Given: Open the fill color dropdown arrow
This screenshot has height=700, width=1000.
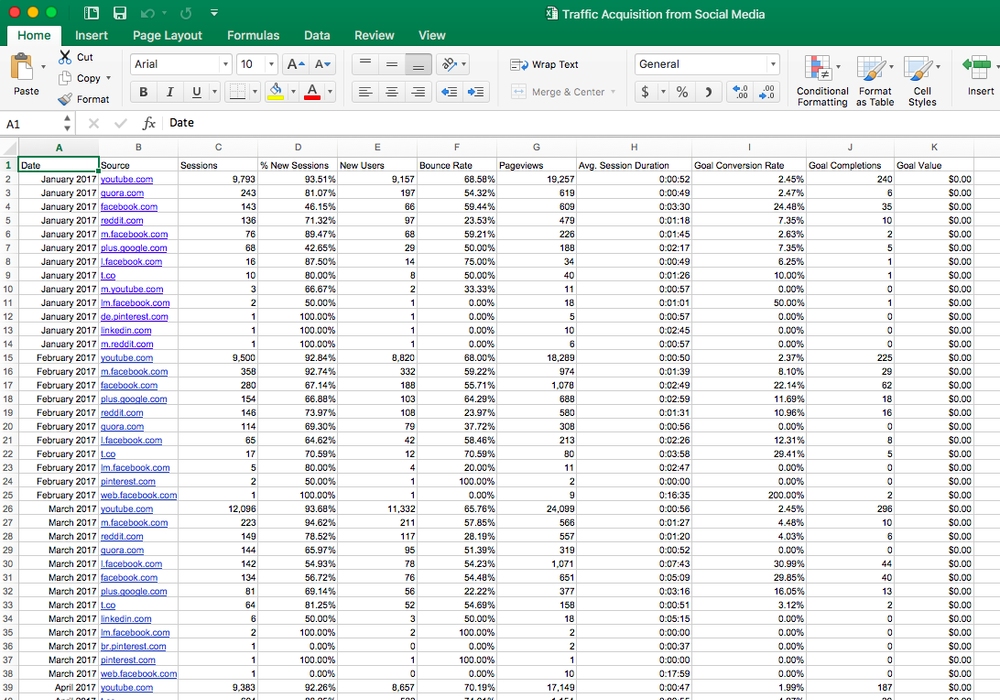Looking at the screenshot, I should tap(293, 92).
